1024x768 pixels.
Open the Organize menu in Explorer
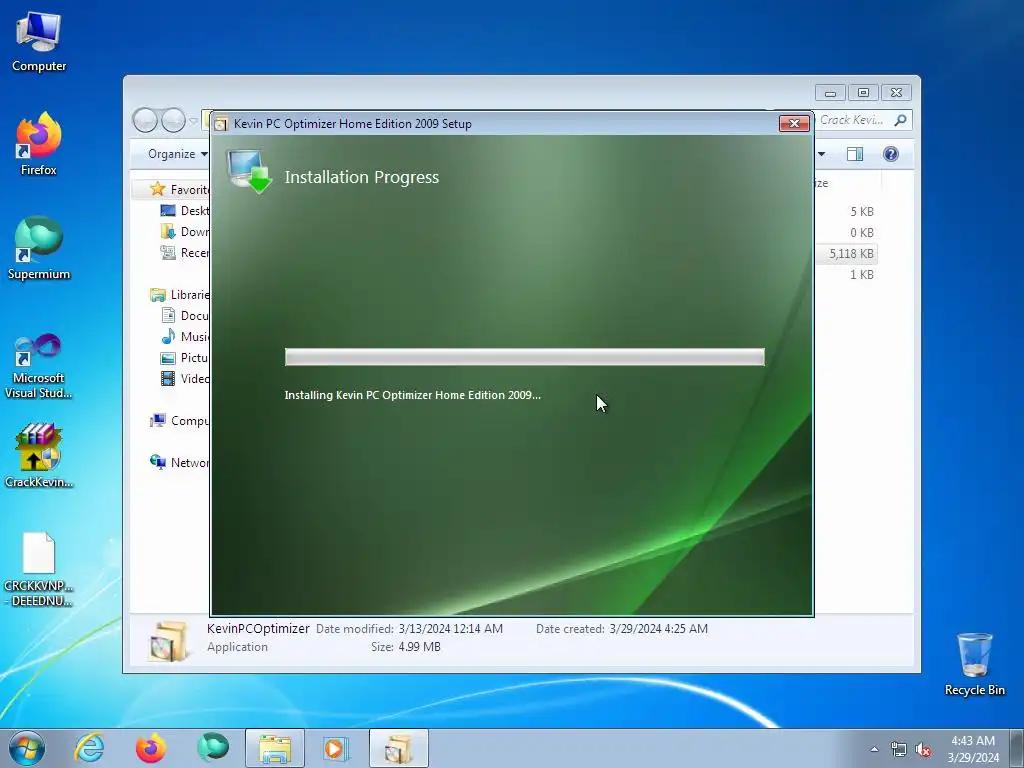coord(178,154)
